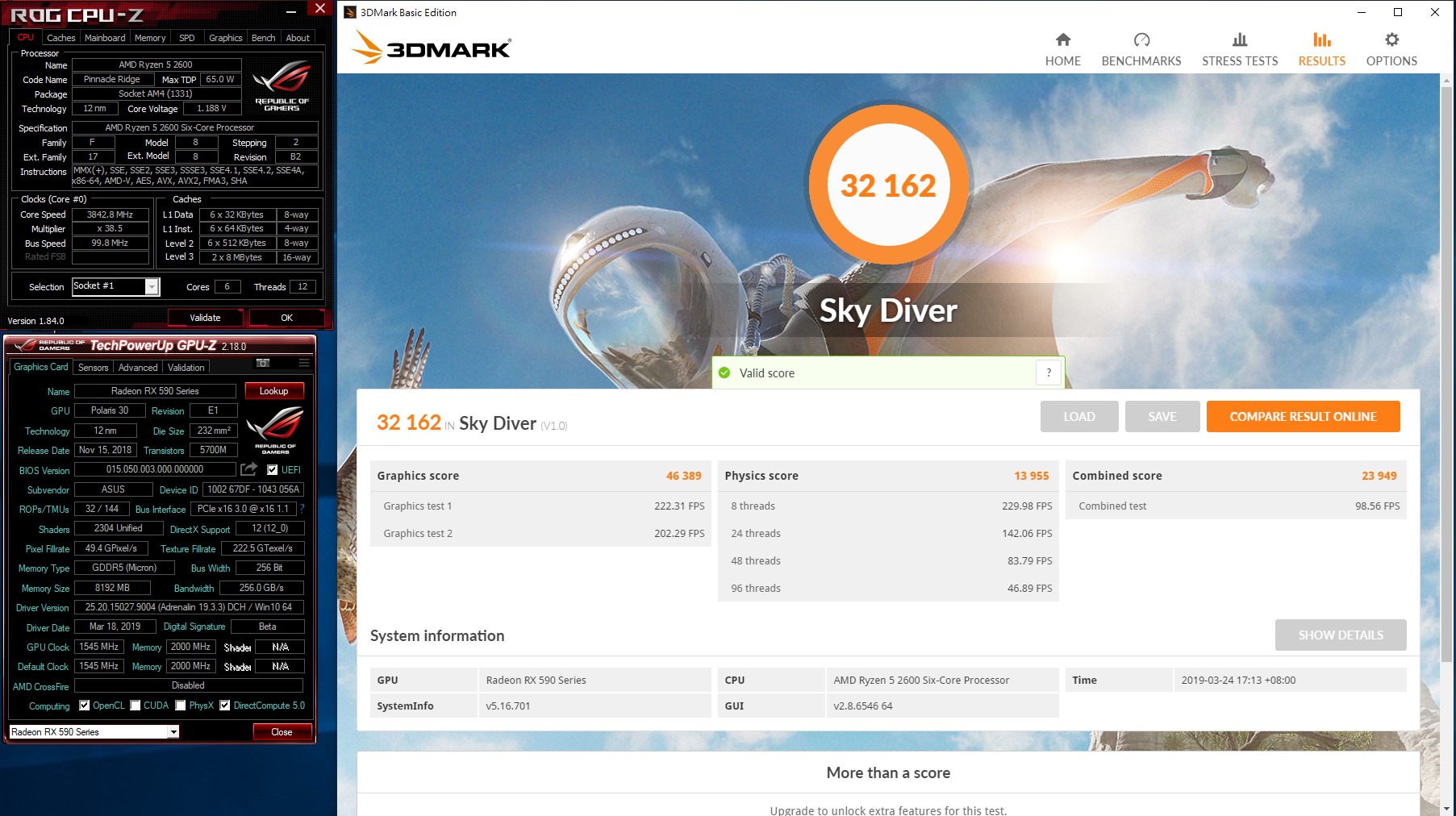Screen dimensions: 1456x816
Task: Click green valid score checkmark icon
Action: 724,373
